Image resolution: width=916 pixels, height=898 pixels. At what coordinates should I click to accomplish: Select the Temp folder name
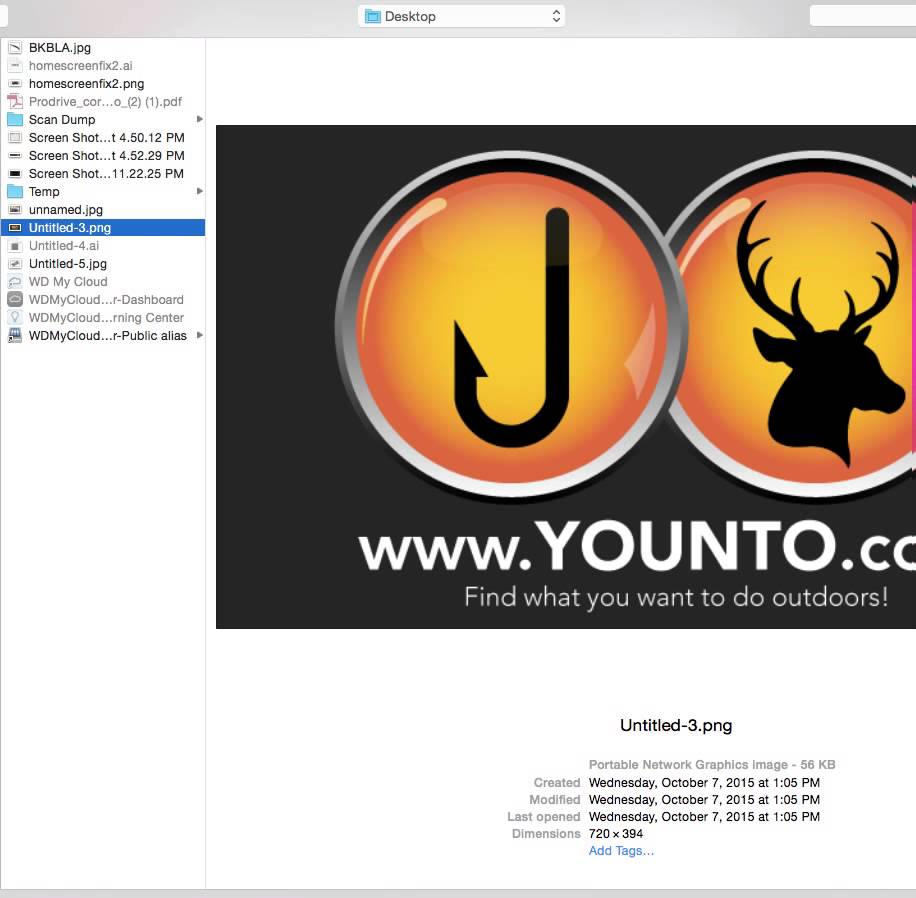44,192
